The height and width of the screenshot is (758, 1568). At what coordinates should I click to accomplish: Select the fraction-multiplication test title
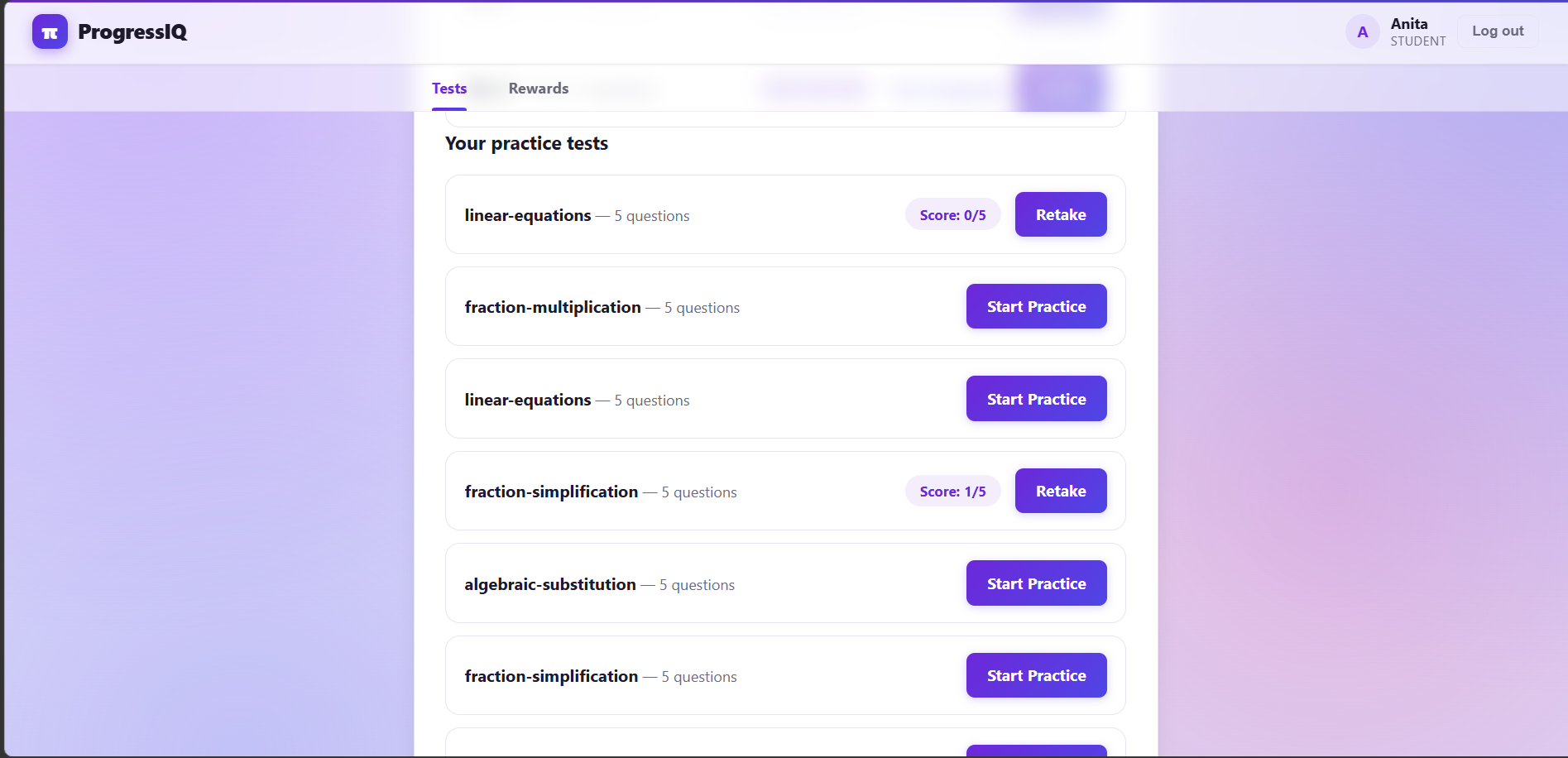pos(553,307)
